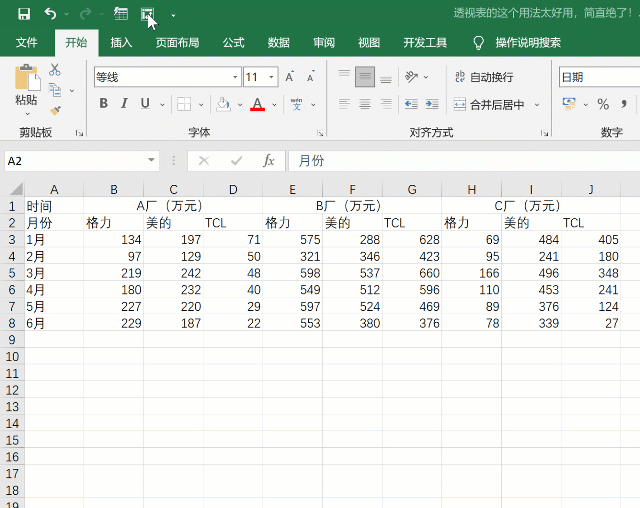This screenshot has height=508, width=640.
Task: Open the Customize Quick Access Toolbar arrow
Action: click(x=173, y=16)
